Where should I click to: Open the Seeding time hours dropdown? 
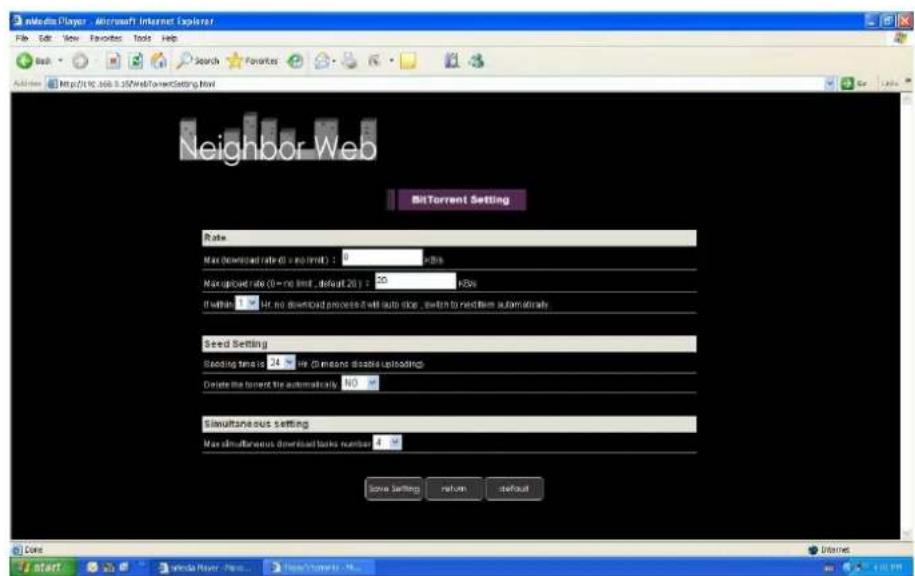tap(281, 362)
